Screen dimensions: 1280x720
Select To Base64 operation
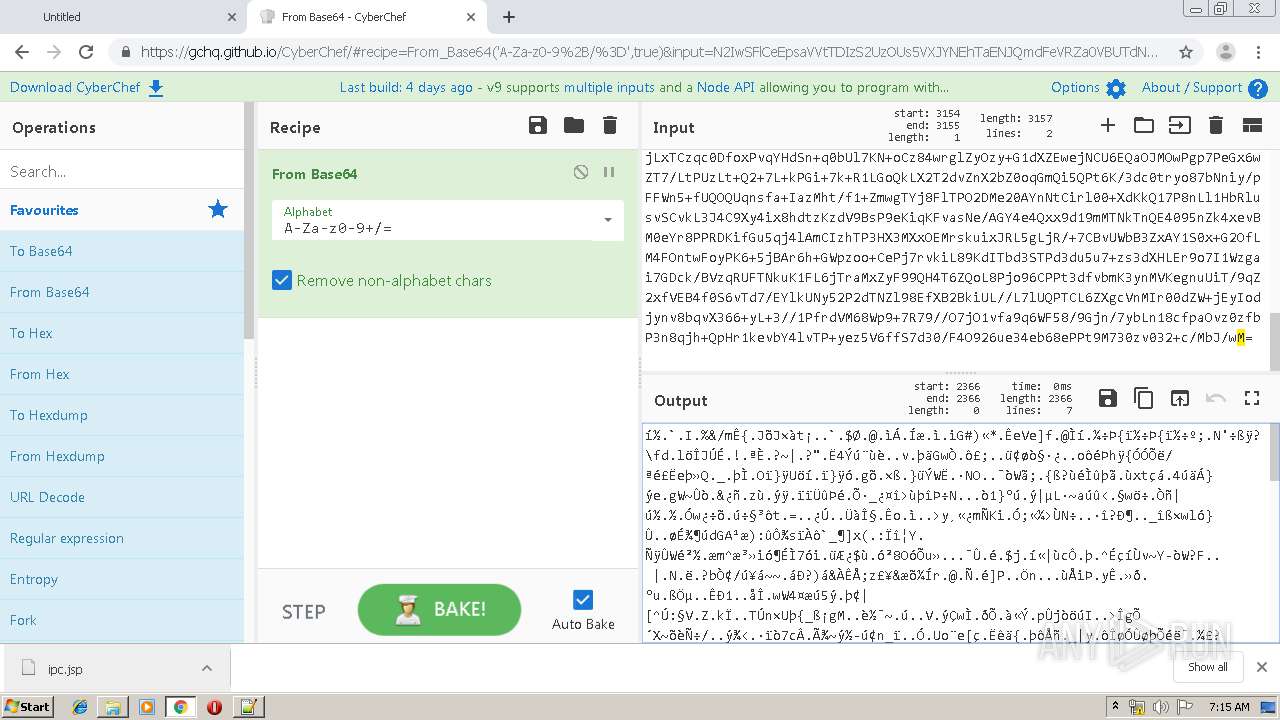tap(122, 251)
